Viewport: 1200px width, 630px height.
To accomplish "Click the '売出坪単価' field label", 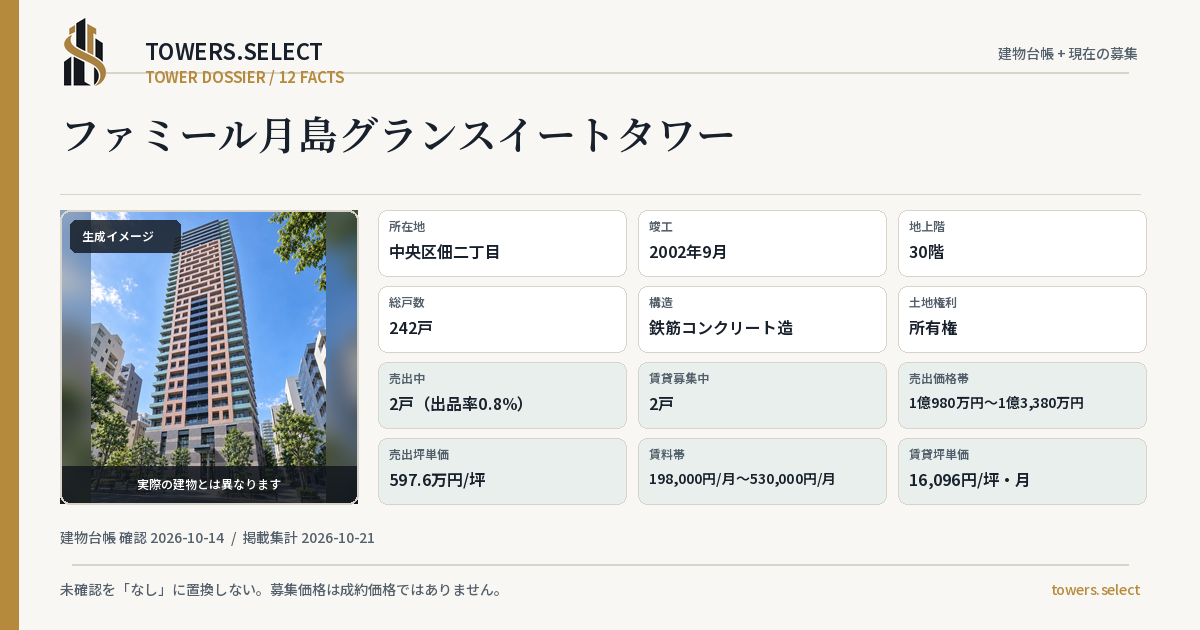I will (x=419, y=455).
